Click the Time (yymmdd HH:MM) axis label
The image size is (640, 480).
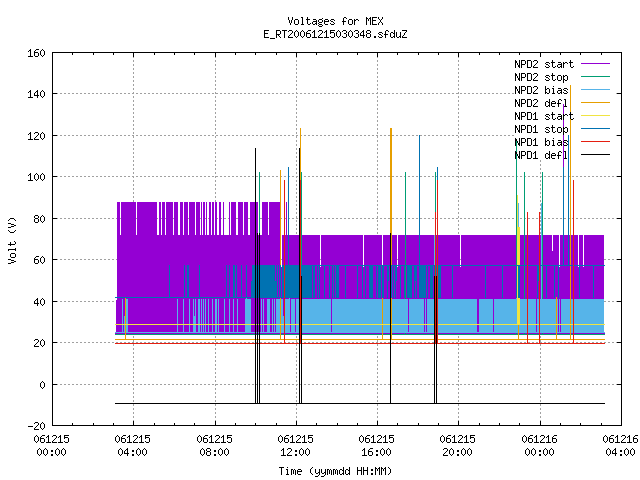click(335, 471)
